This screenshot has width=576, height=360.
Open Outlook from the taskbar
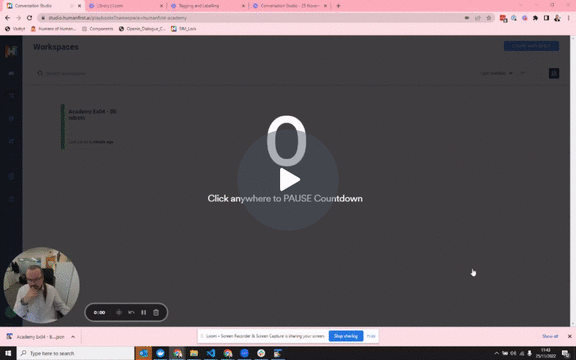143,353
